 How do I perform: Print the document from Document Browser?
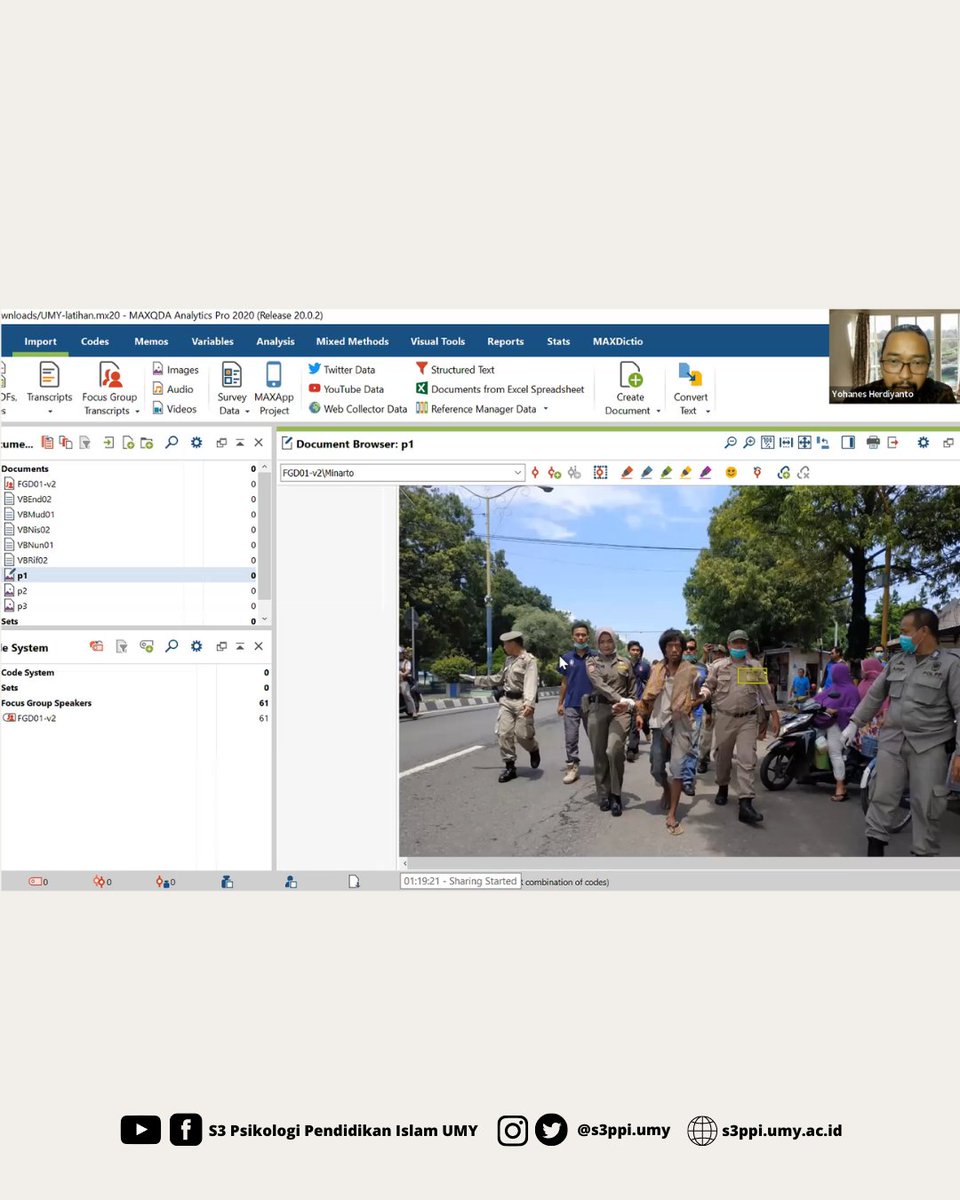click(x=873, y=442)
